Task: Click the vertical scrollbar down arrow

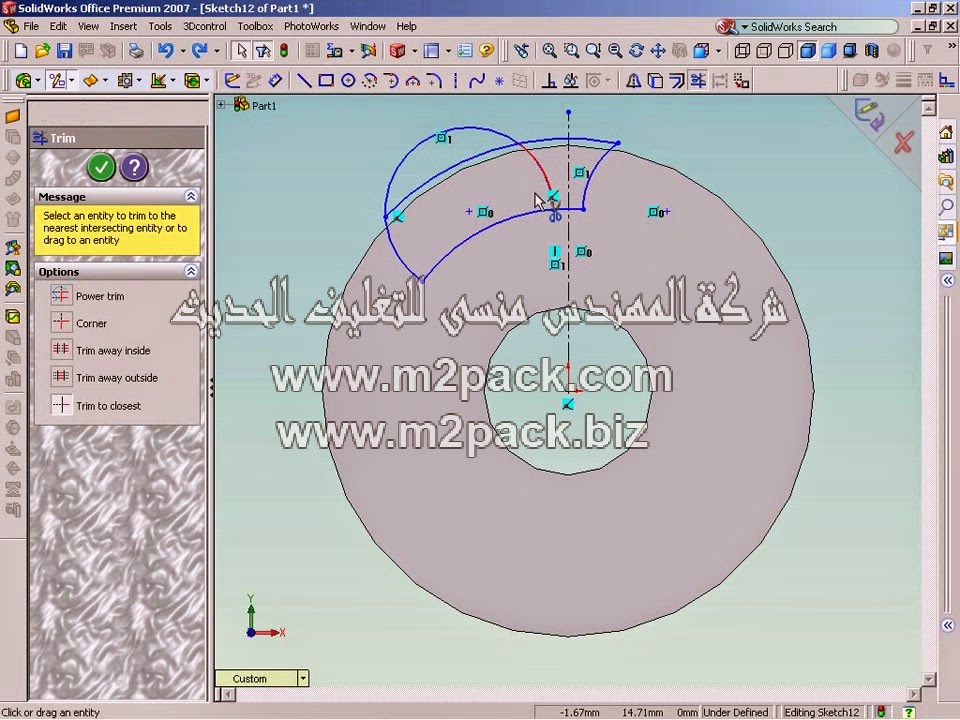Action: (x=928, y=680)
